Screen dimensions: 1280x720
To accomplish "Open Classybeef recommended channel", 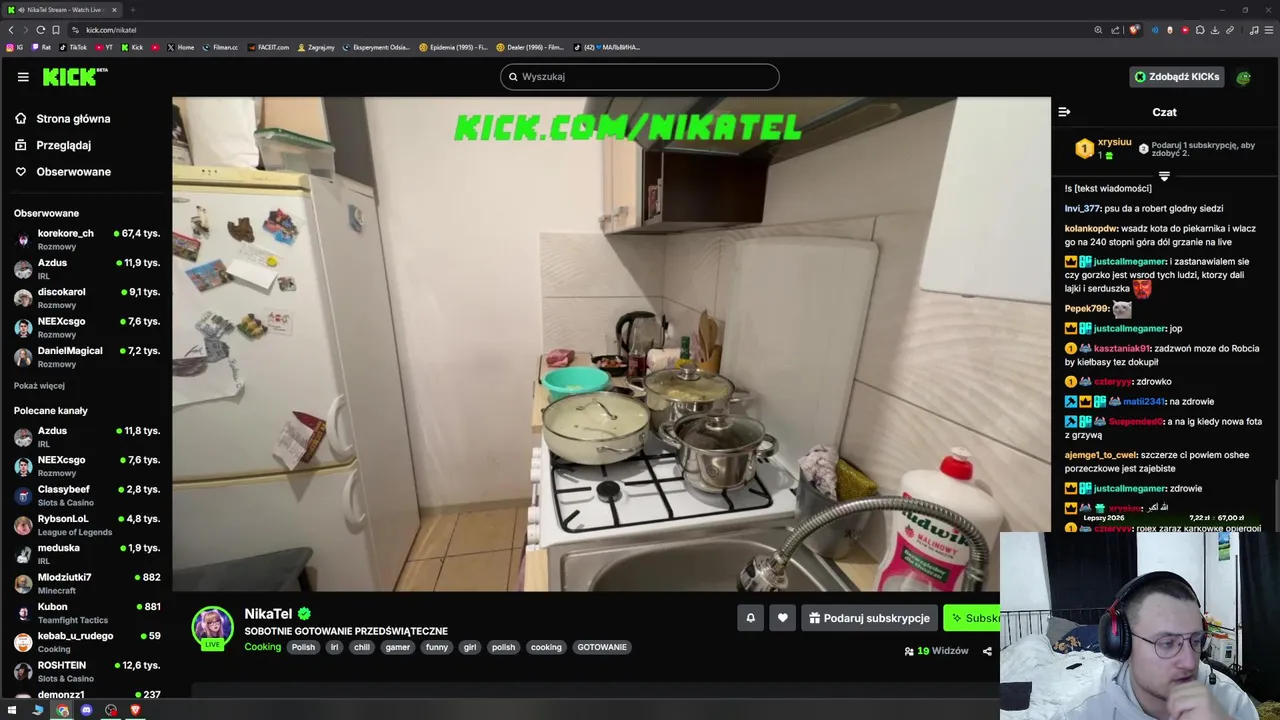I will point(87,495).
